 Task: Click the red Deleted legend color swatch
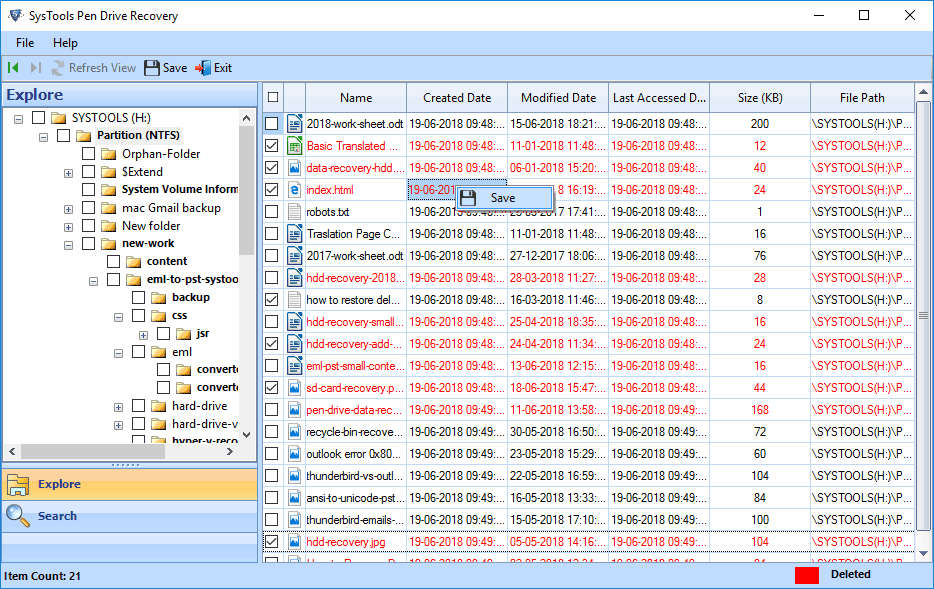807,575
